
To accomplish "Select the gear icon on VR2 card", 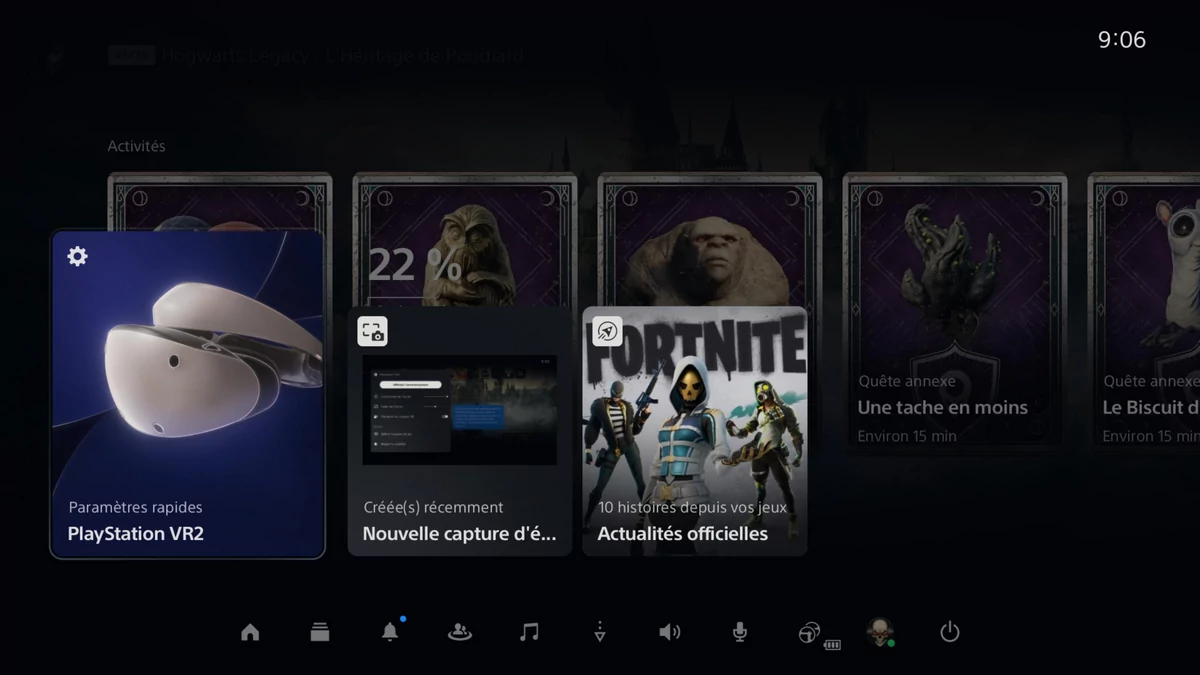I will (77, 256).
